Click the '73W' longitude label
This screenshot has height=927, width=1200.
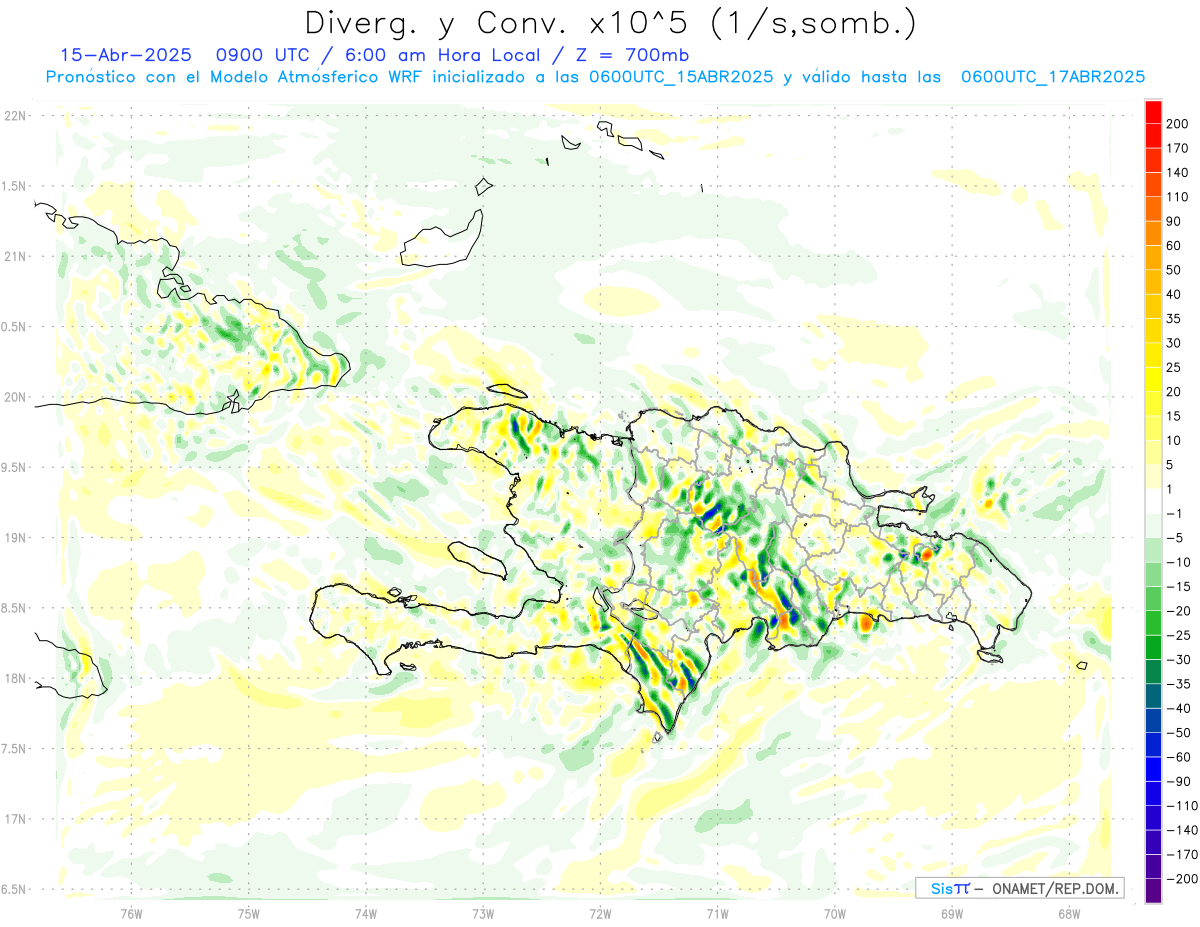[483, 913]
